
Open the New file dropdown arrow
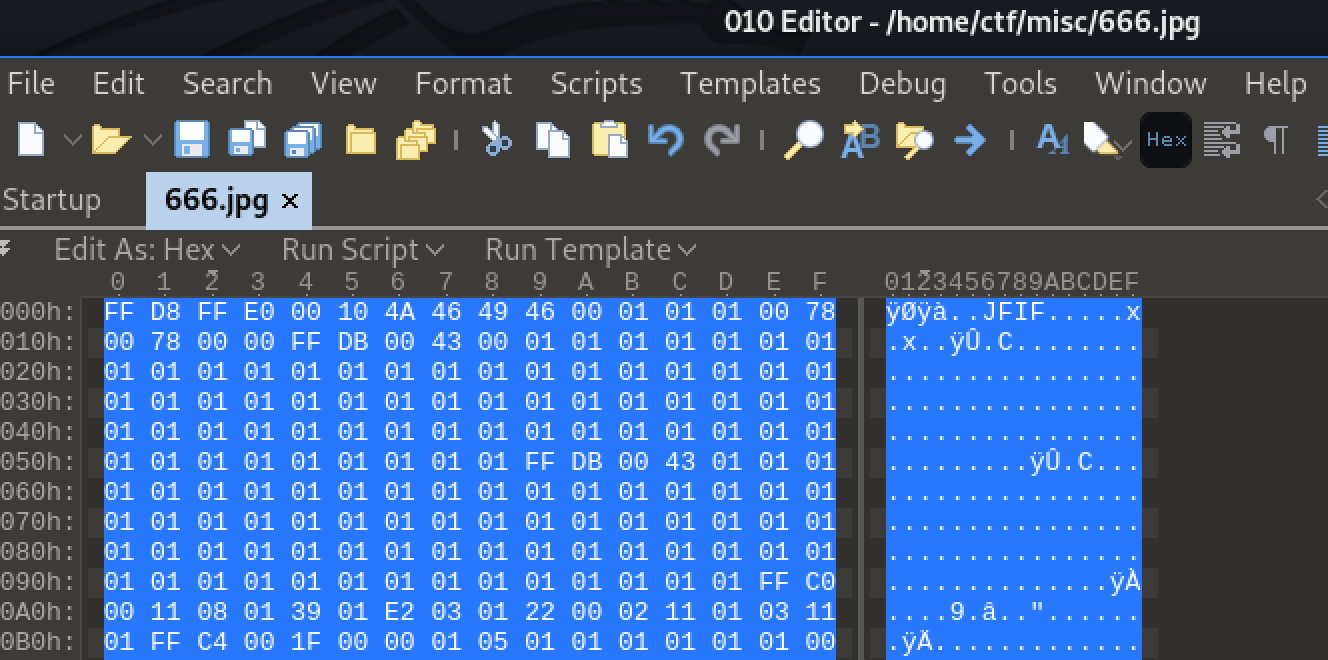tap(72, 140)
